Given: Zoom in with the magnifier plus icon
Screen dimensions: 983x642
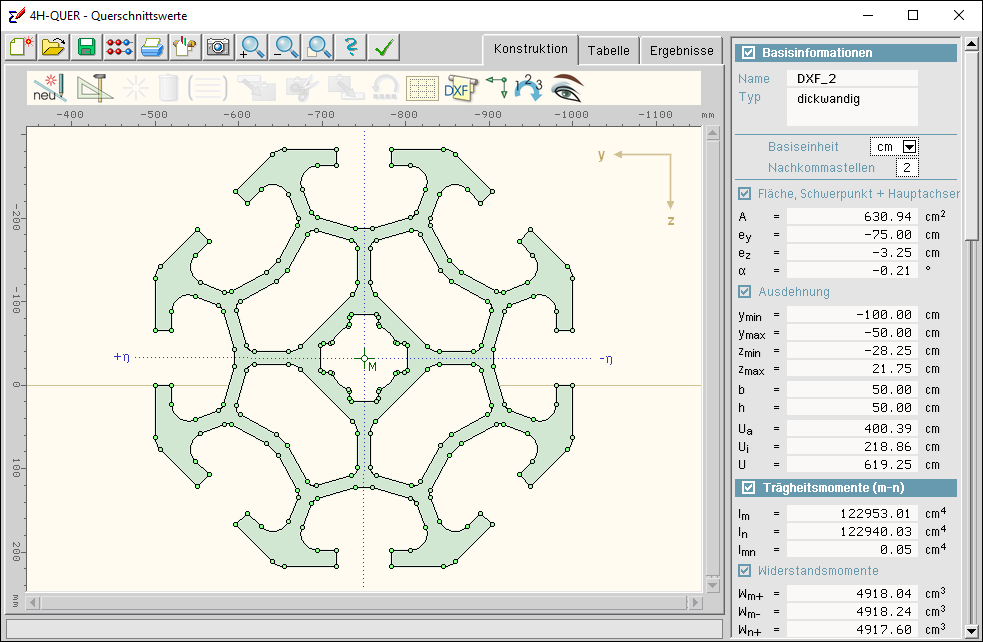Looking at the screenshot, I should click(252, 47).
